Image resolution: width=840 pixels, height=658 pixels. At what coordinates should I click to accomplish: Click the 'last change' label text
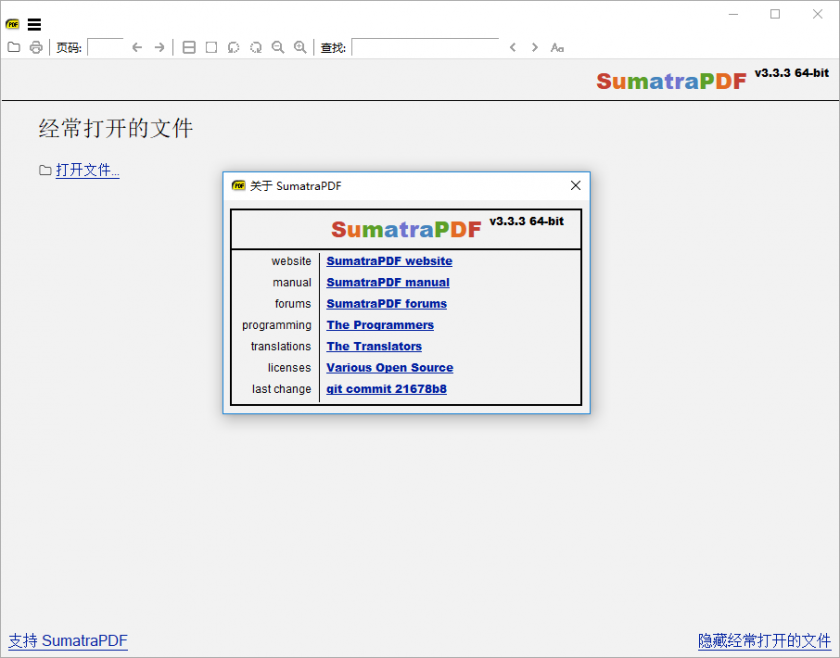coord(281,390)
